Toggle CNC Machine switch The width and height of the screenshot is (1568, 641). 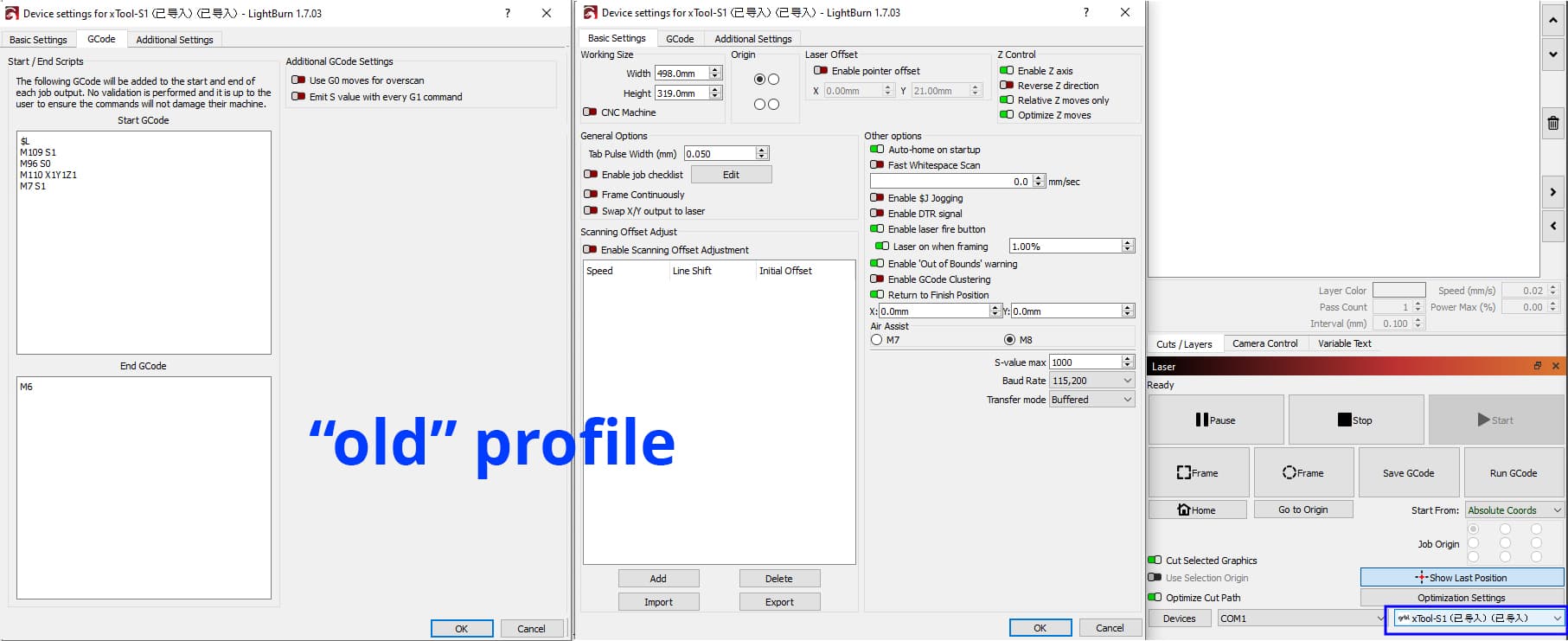point(590,112)
